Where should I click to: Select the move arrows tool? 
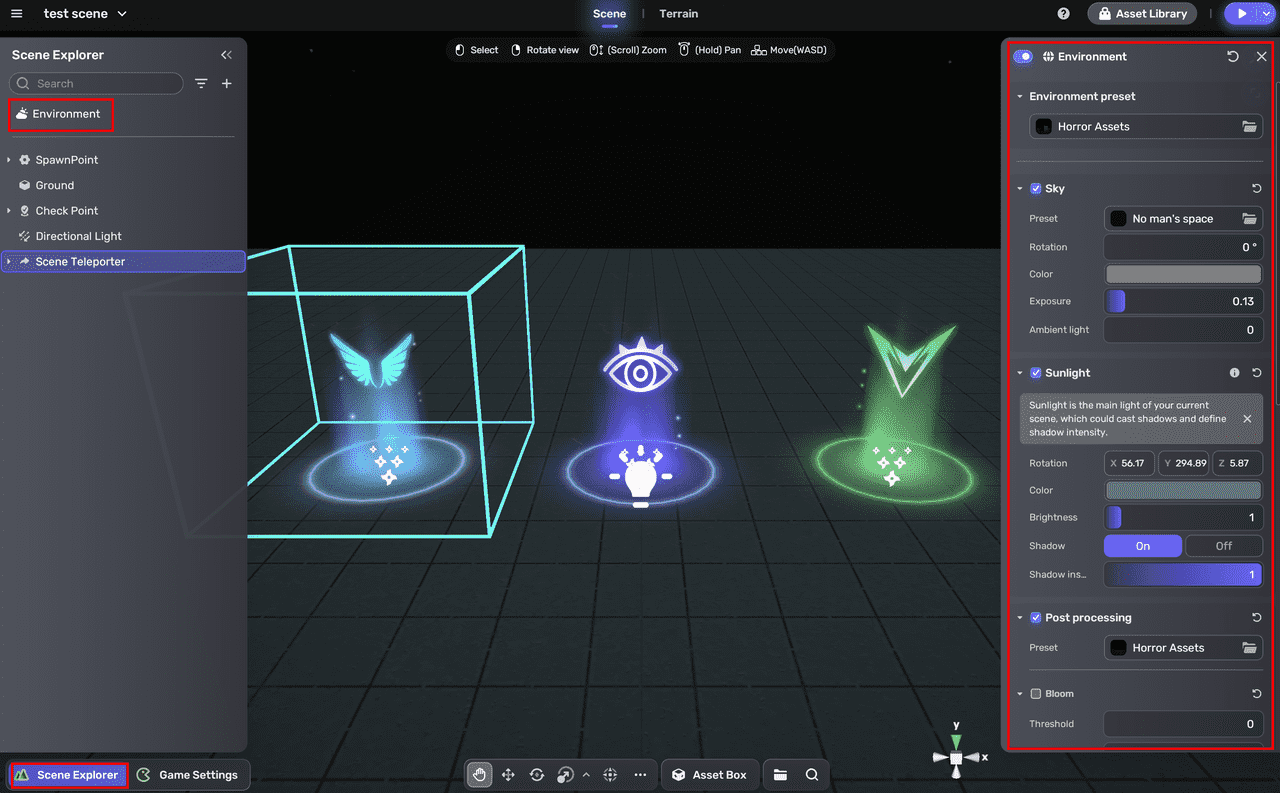point(508,775)
